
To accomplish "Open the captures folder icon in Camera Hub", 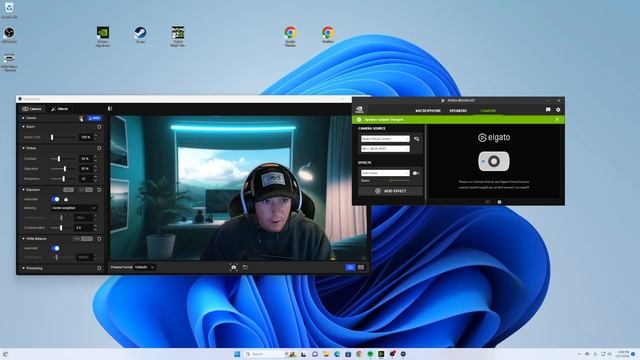I will point(245,267).
